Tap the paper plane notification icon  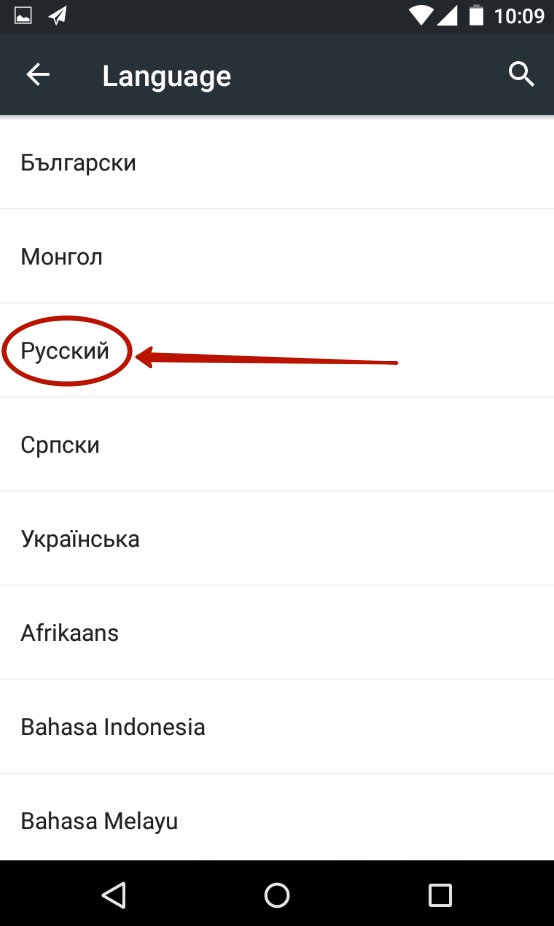tap(57, 16)
